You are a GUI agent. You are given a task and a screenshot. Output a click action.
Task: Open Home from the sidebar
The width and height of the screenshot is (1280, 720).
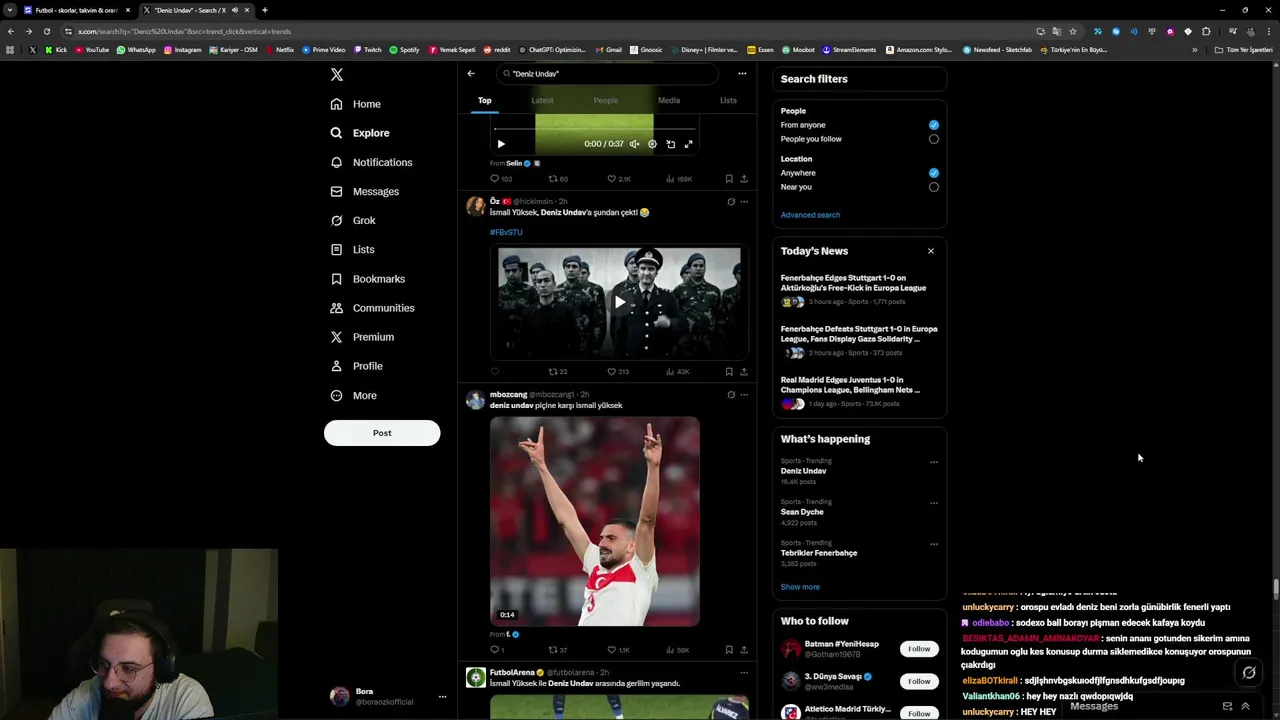pyautogui.click(x=356, y=104)
